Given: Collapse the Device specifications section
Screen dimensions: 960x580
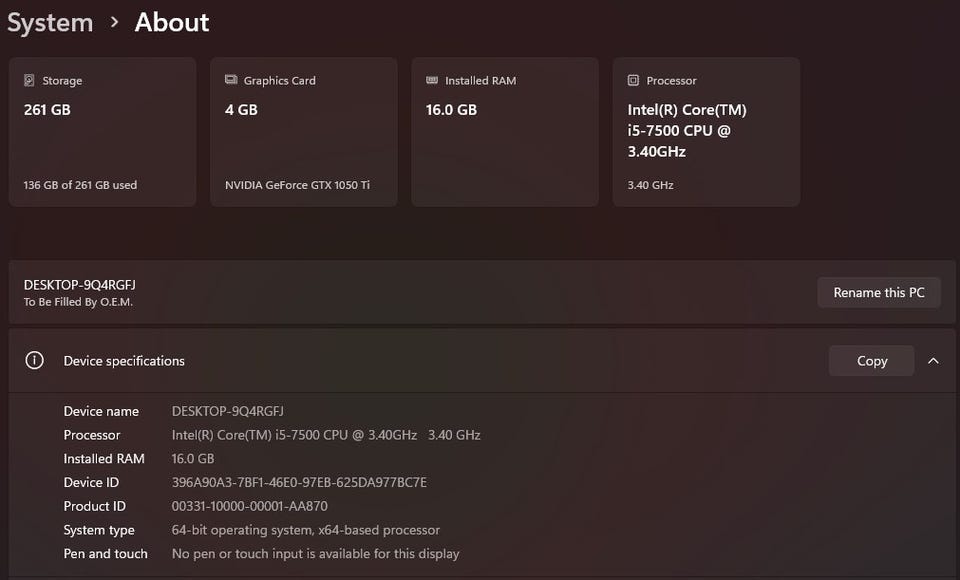Looking at the screenshot, I should pos(933,361).
